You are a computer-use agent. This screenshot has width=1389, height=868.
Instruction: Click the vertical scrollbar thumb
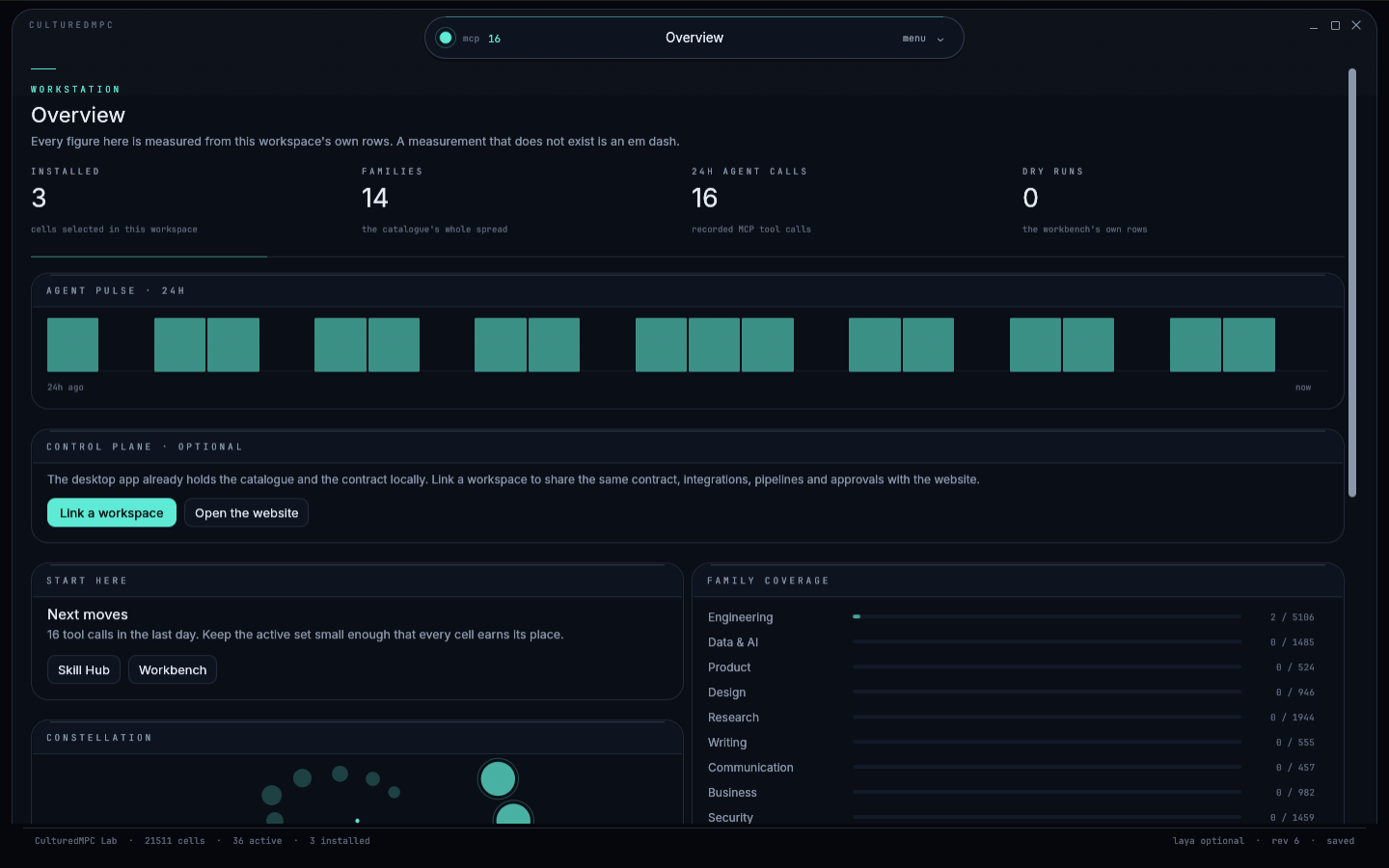1352,283
